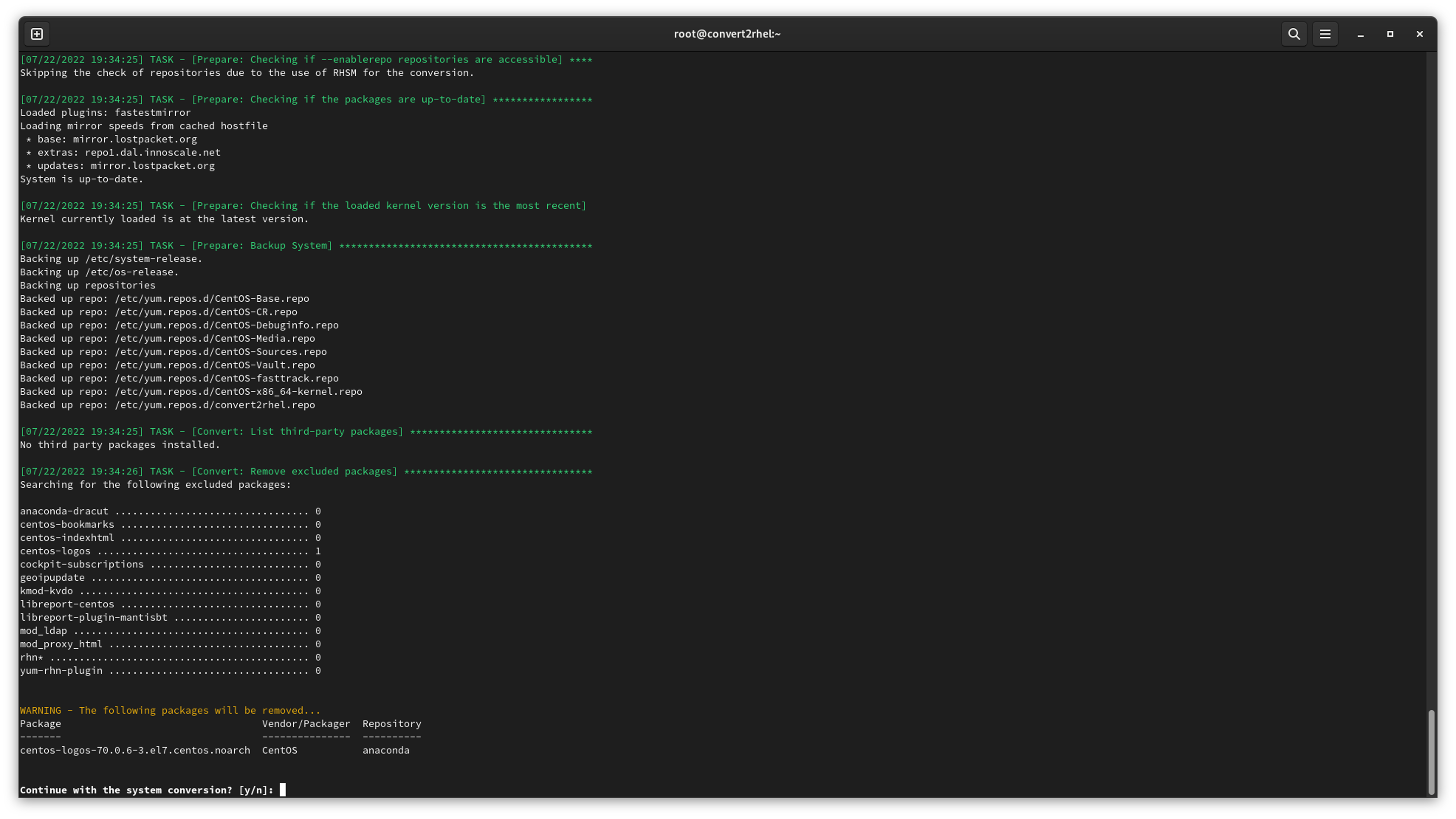Image resolution: width=1456 pixels, height=819 pixels.
Task: Open the hamburger main menu
Action: [x=1324, y=34]
